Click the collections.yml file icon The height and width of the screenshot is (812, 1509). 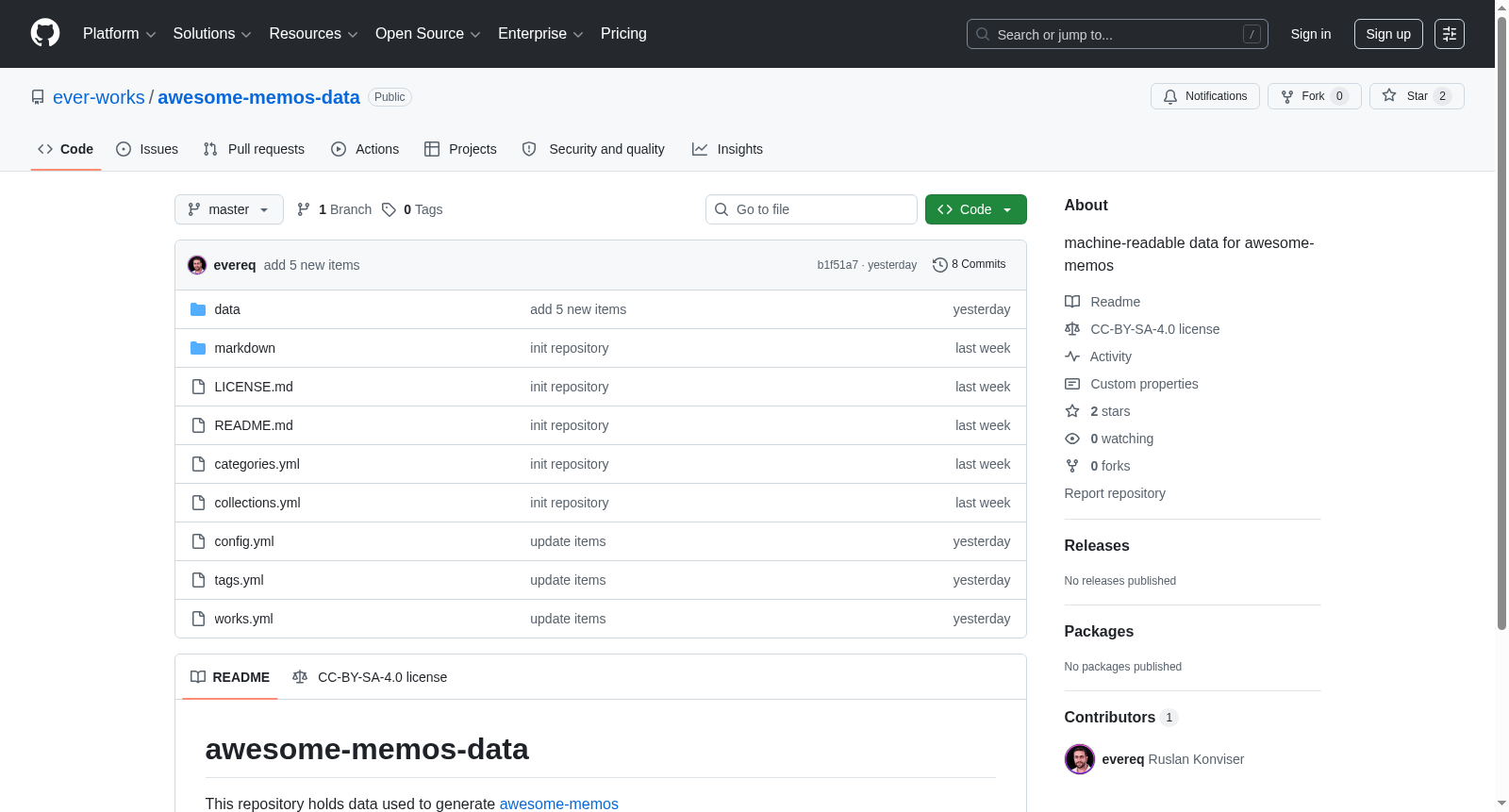tap(198, 503)
